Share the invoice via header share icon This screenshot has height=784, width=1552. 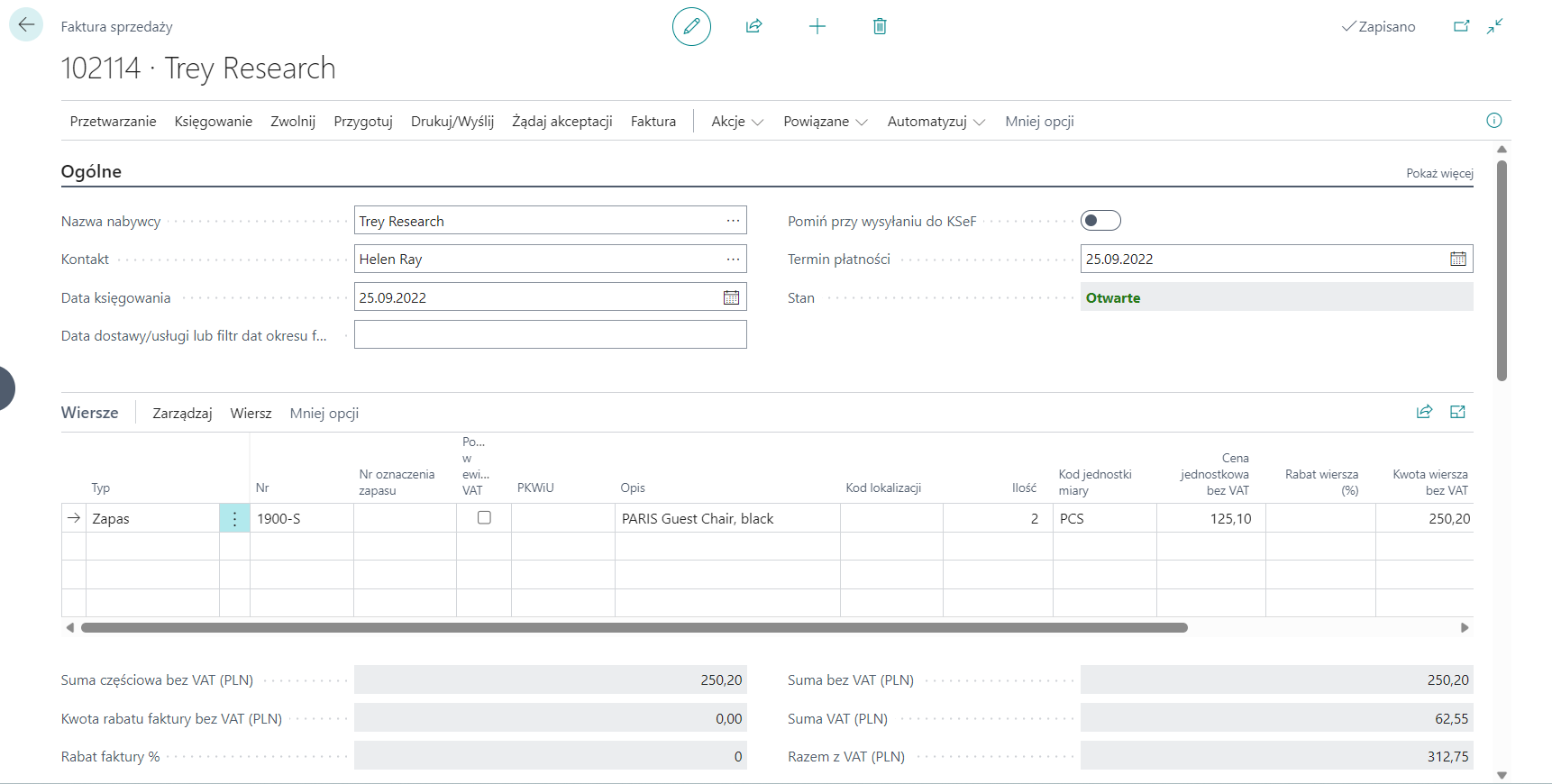[754, 26]
